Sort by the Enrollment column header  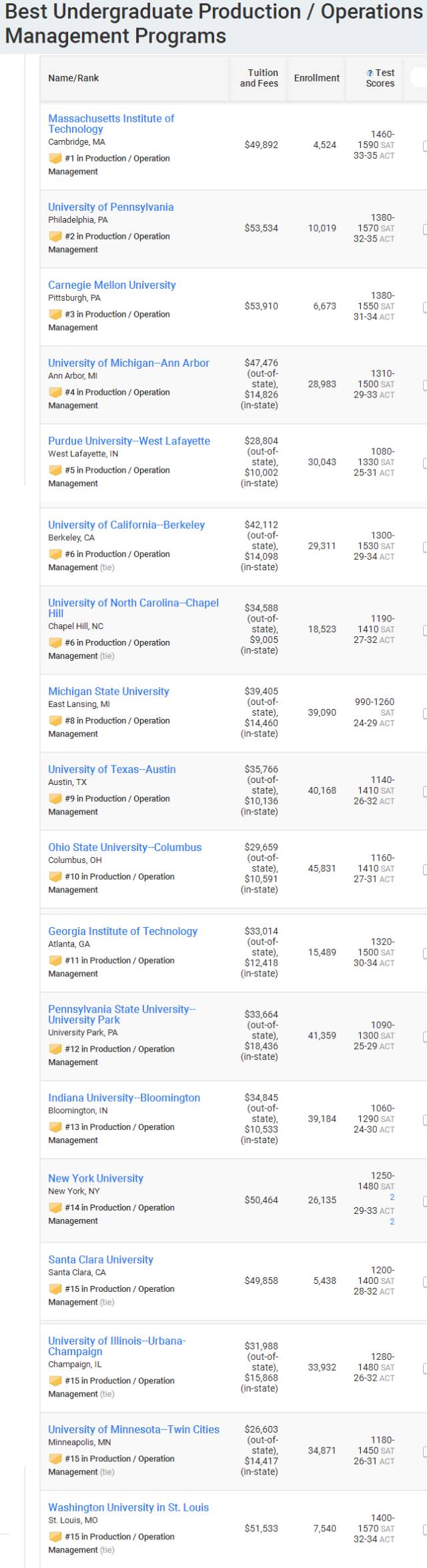coord(316,78)
